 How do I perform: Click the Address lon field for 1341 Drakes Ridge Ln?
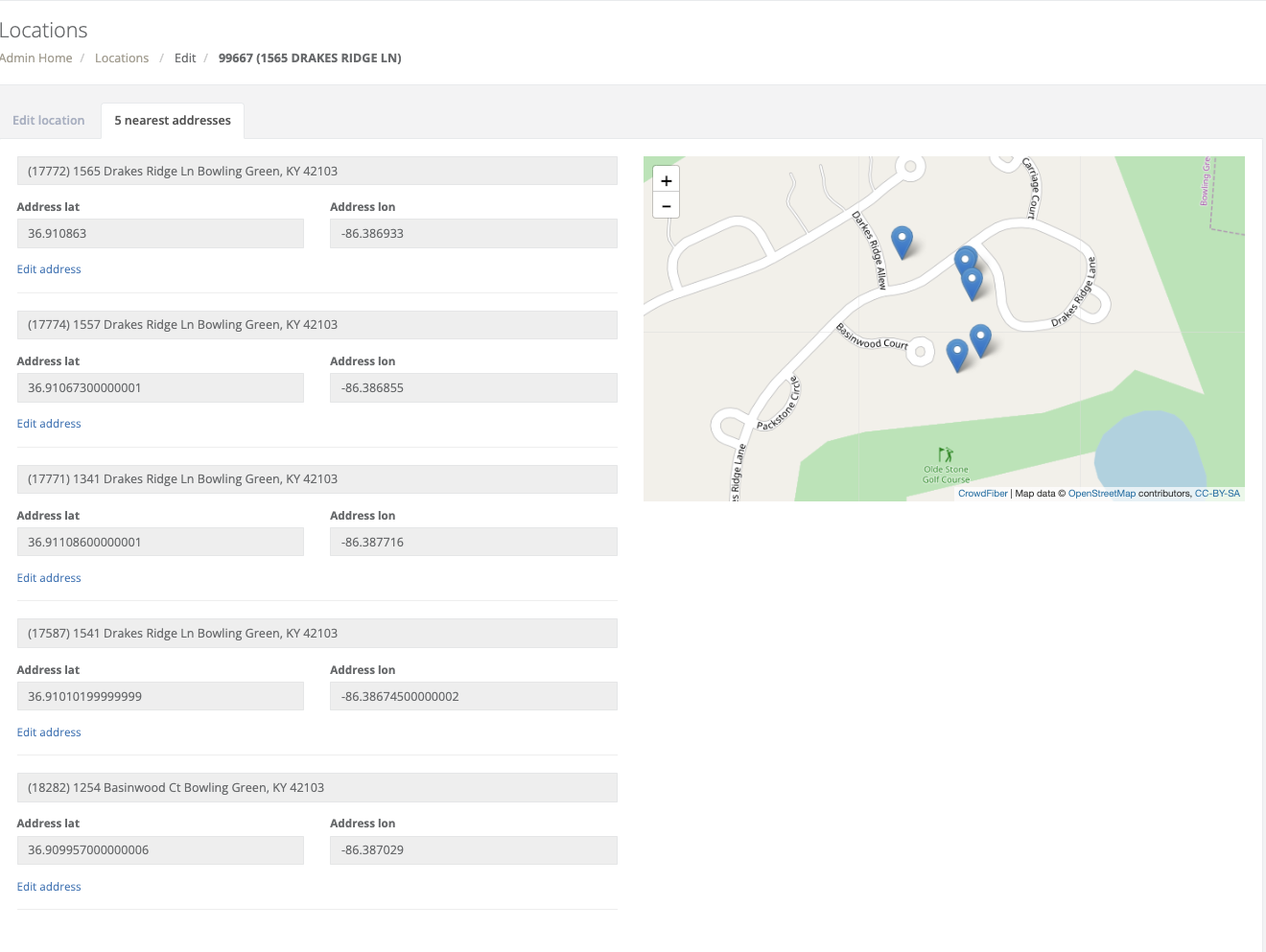tap(474, 542)
